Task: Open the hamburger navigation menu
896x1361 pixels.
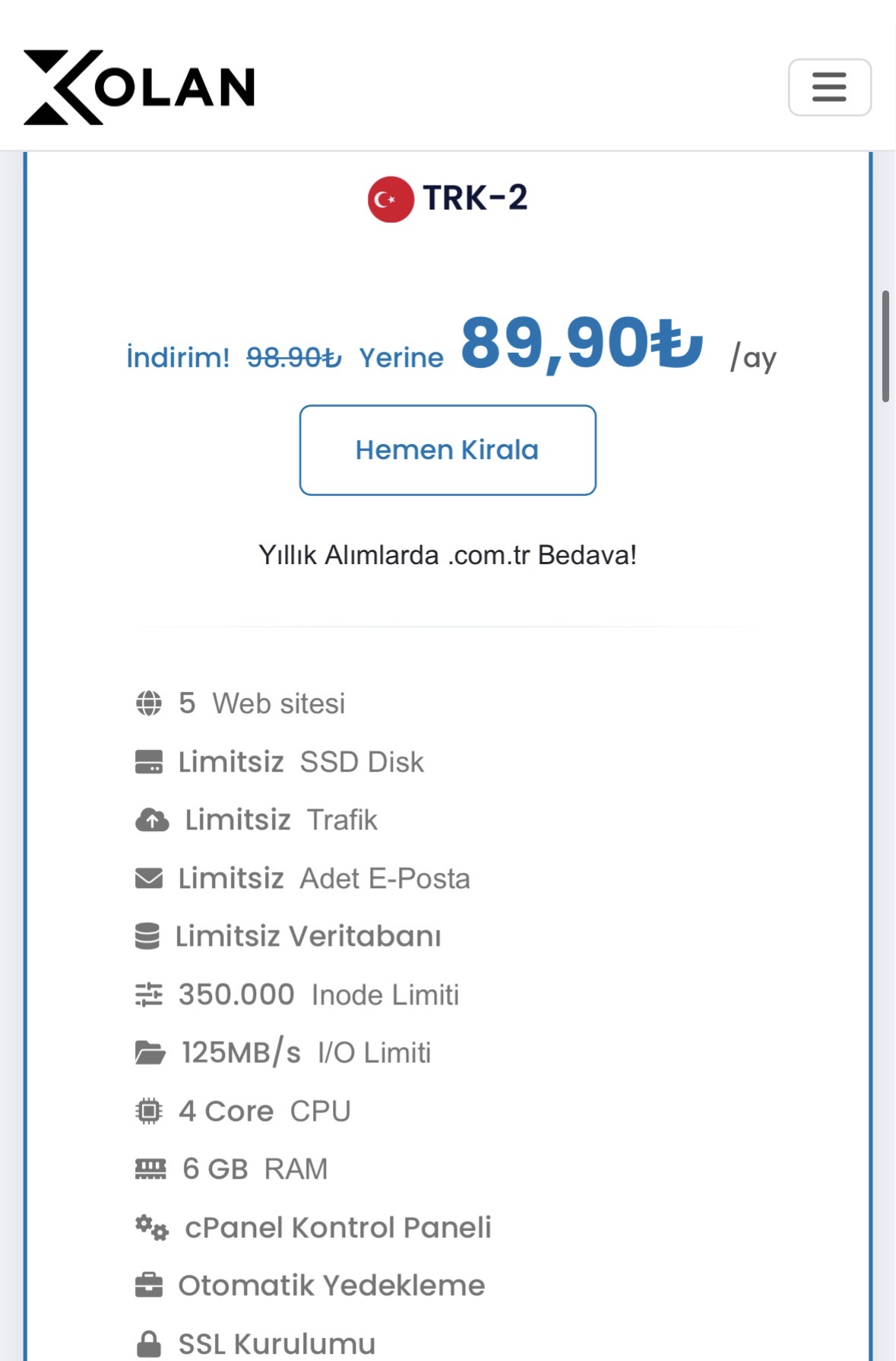Action: [829, 87]
